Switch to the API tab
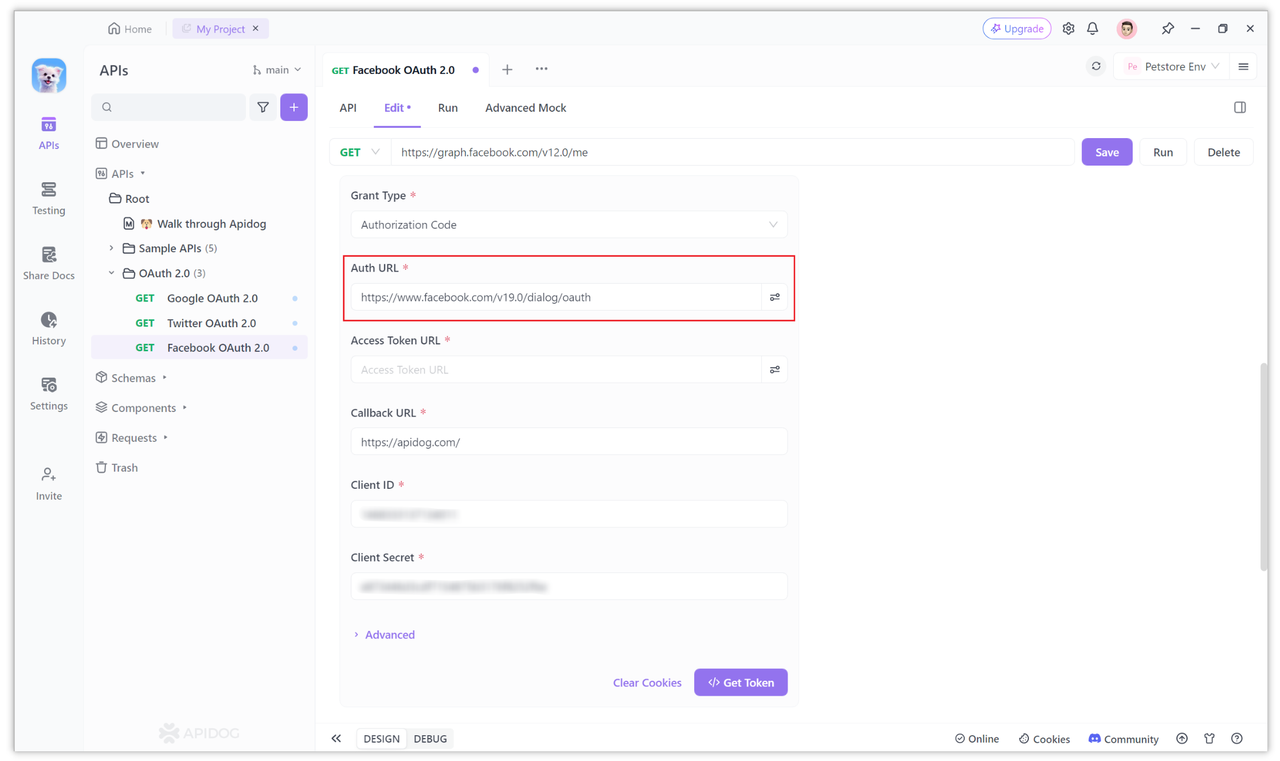 click(x=348, y=108)
